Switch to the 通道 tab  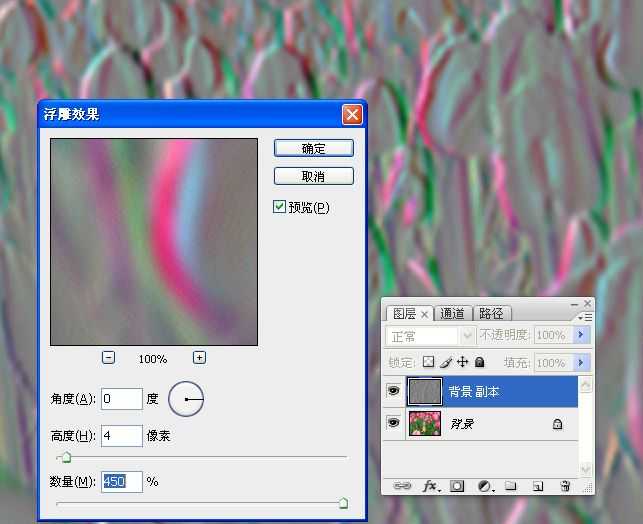pyautogui.click(x=452, y=313)
